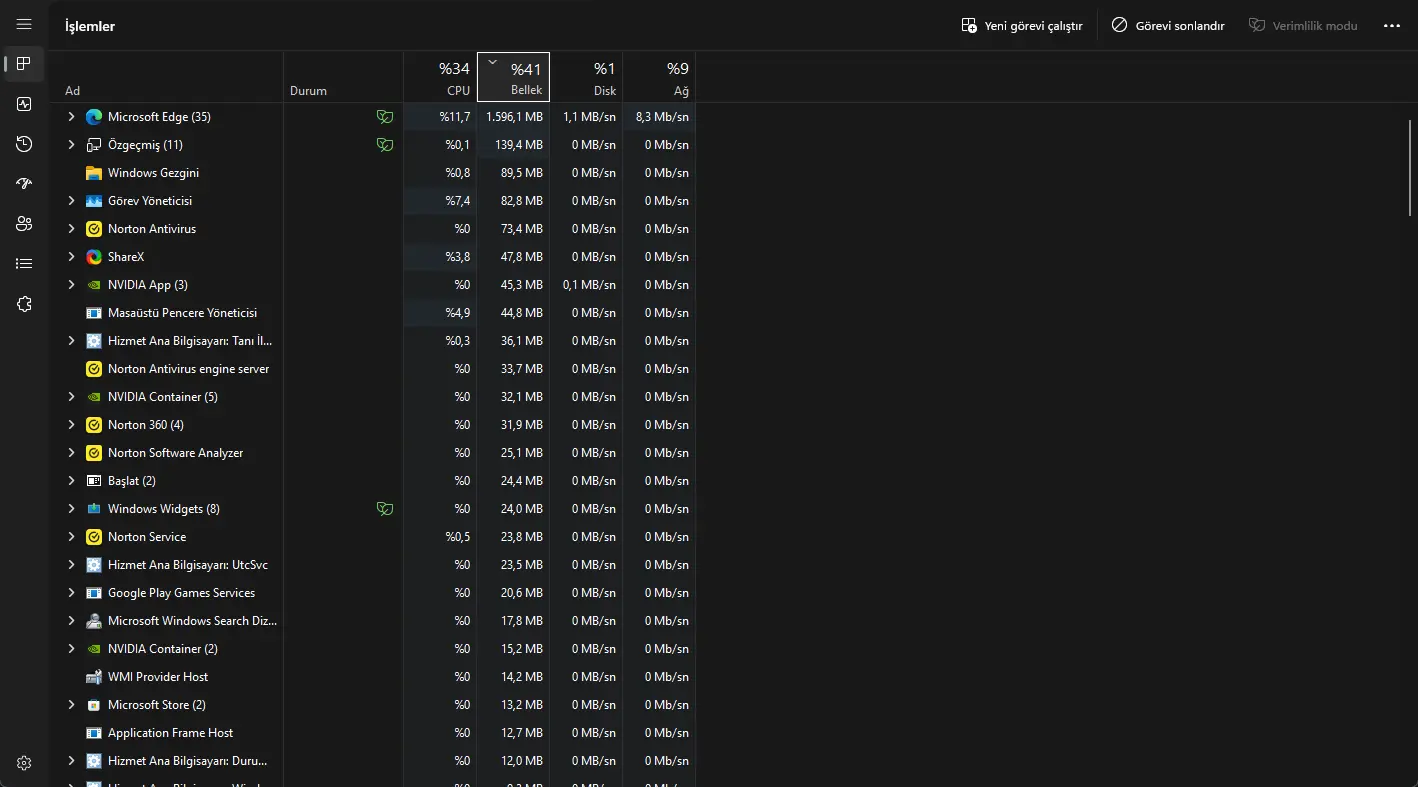1418x787 pixels.
Task: Sort by the CPU column header
Action: coord(440,77)
